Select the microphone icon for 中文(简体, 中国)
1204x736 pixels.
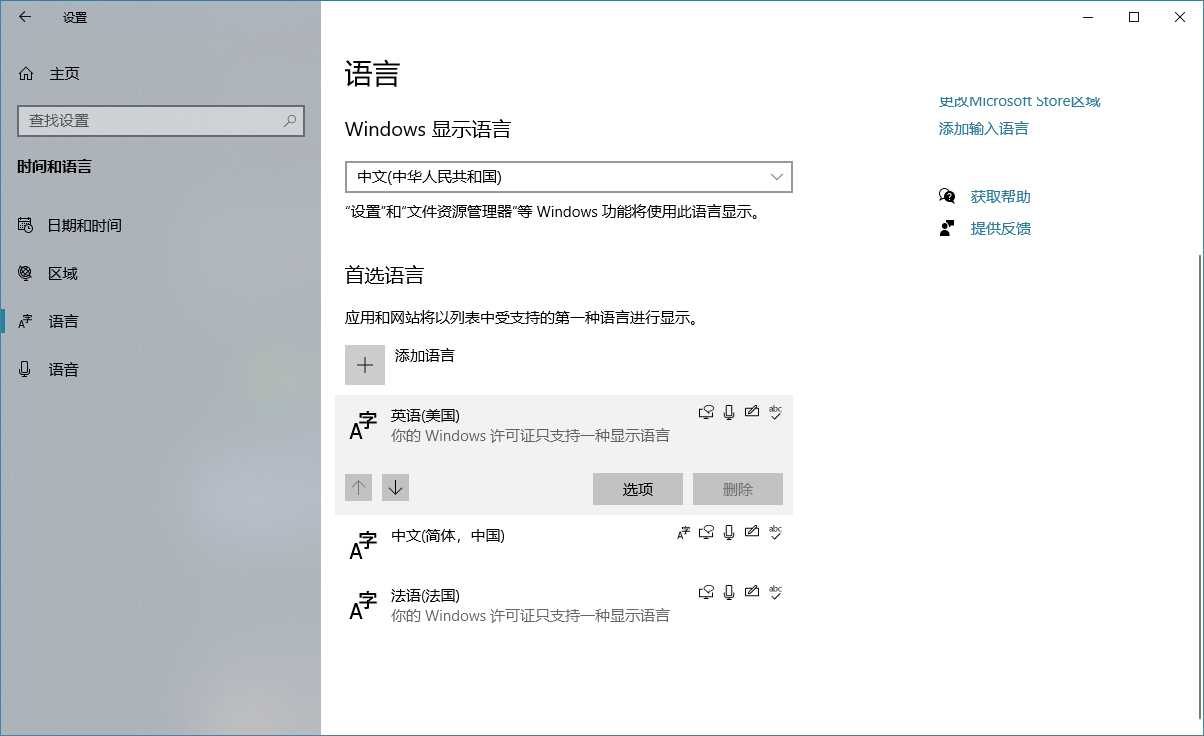click(729, 533)
